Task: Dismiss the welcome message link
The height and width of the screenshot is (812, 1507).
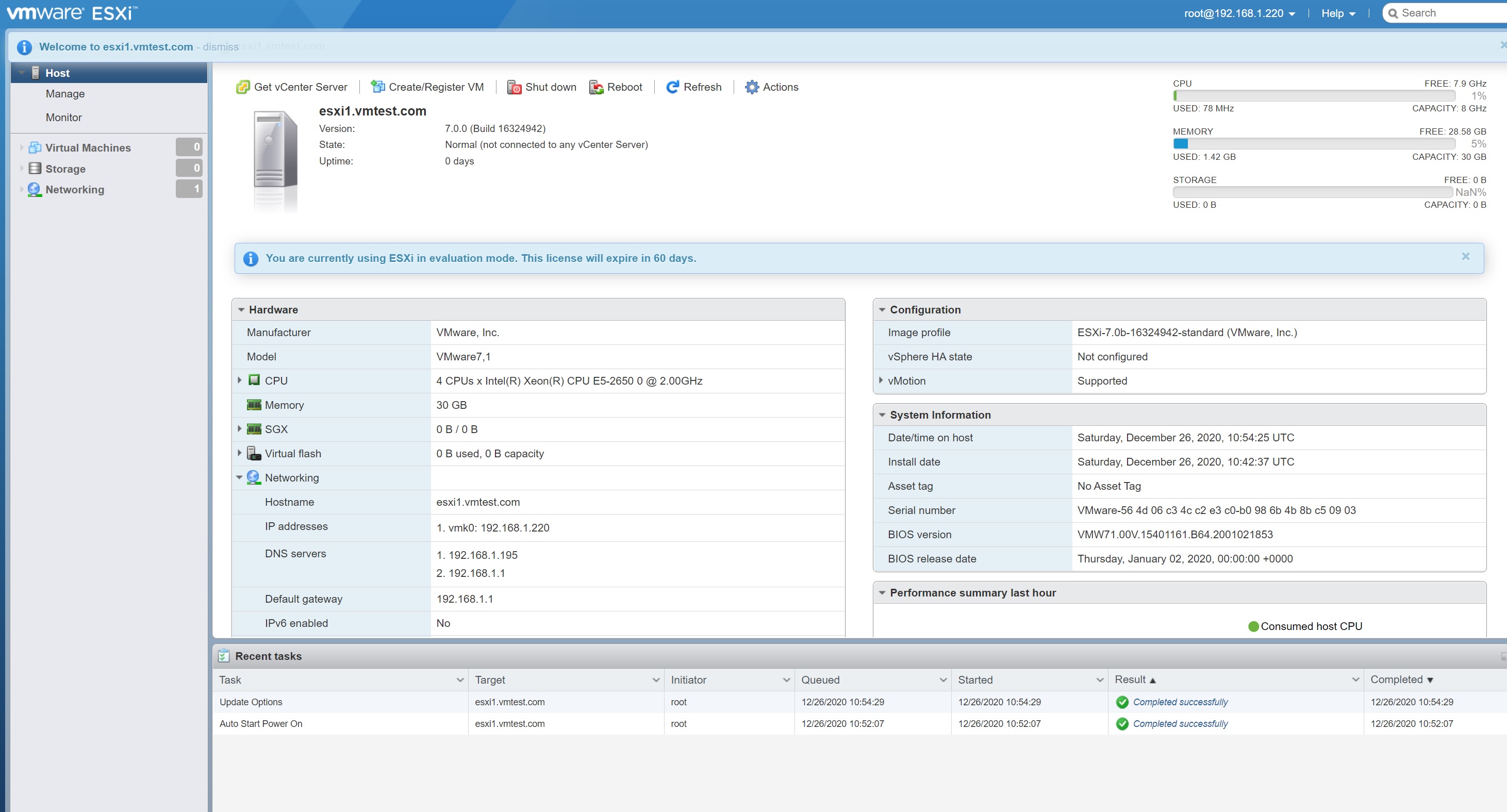Action: (x=221, y=47)
